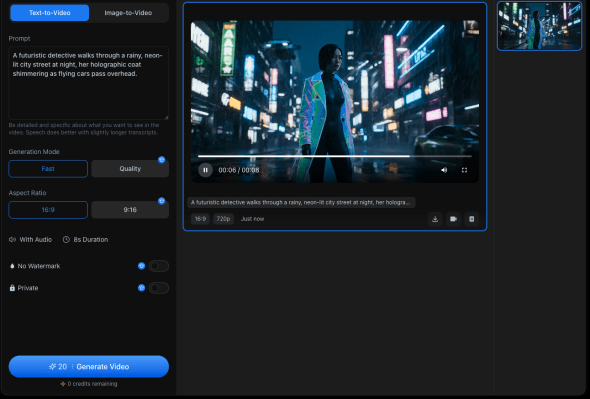Viewport: 590px width, 399px height.
Task: Seek on the video progress bar
Action: 335,156
